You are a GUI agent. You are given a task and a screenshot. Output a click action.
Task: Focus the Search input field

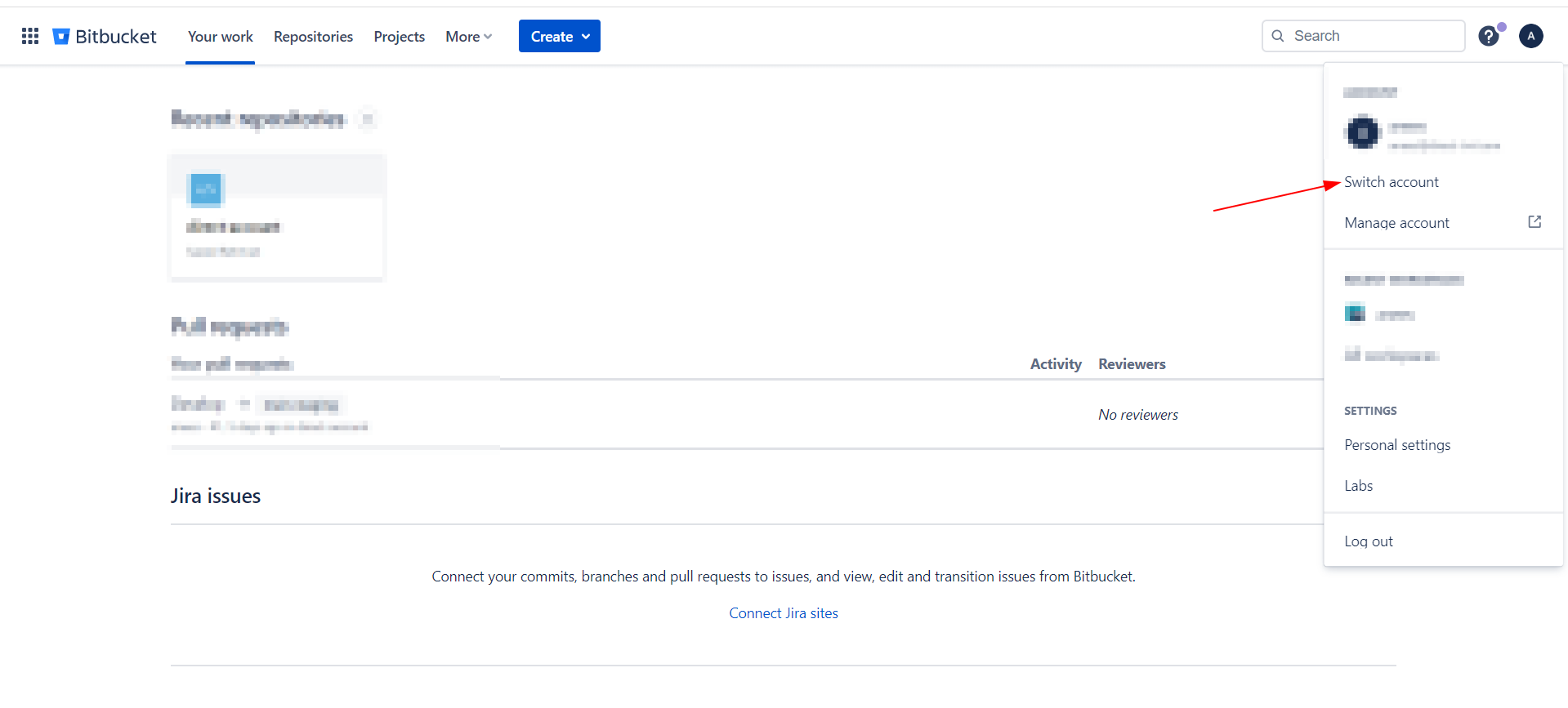point(1363,36)
